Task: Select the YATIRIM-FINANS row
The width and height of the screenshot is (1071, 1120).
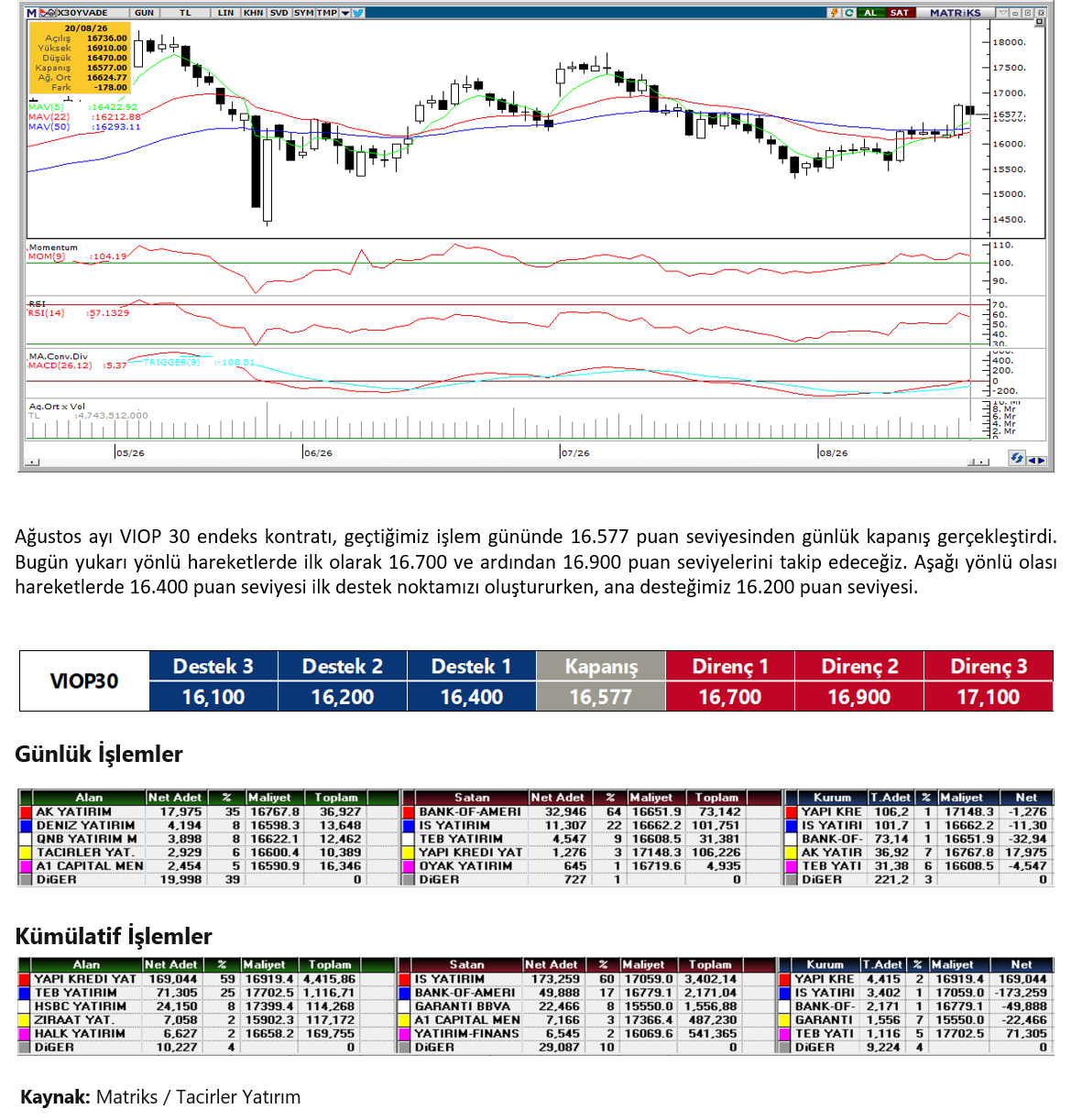Action: [586, 1033]
